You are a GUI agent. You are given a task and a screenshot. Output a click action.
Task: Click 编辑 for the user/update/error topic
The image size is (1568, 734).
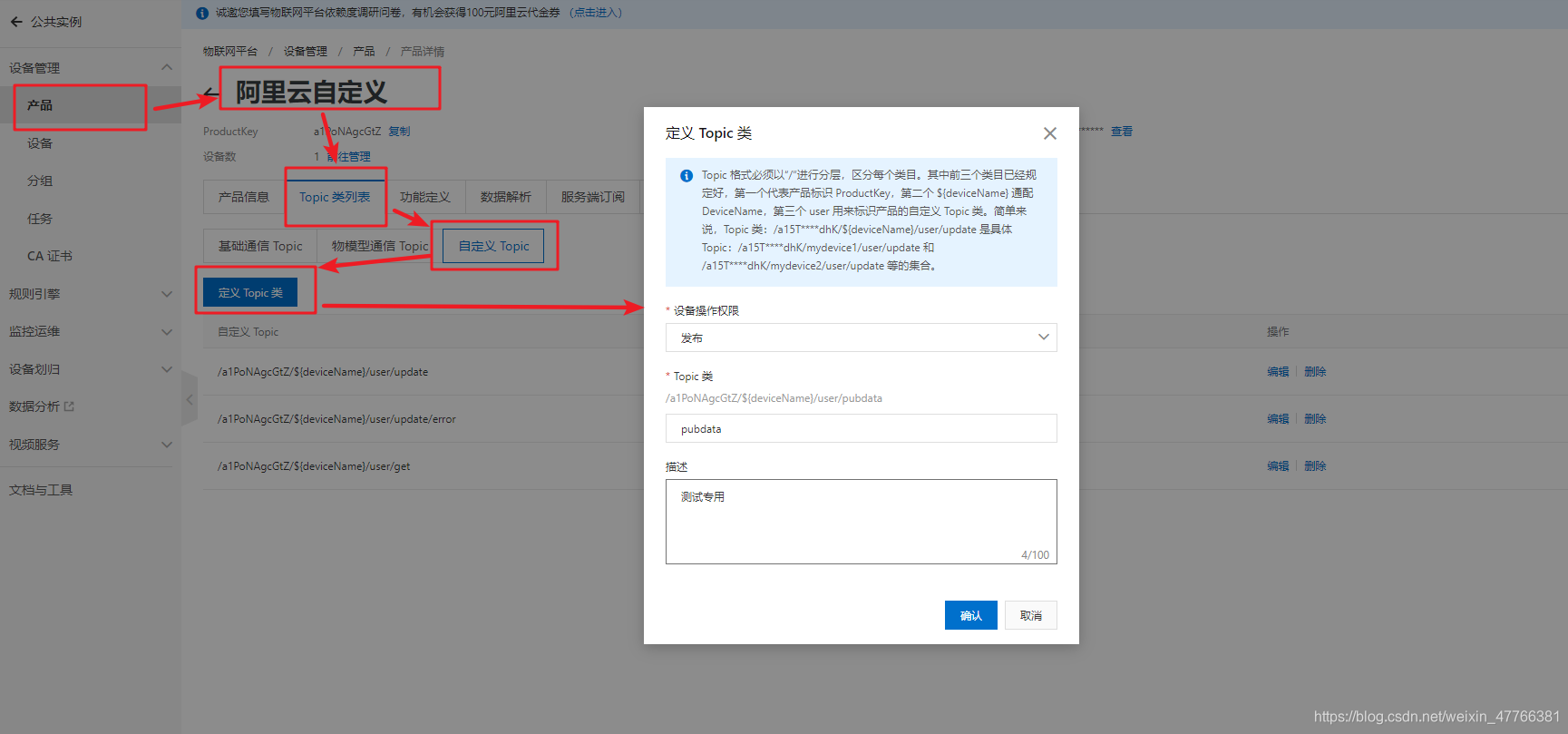click(1278, 419)
